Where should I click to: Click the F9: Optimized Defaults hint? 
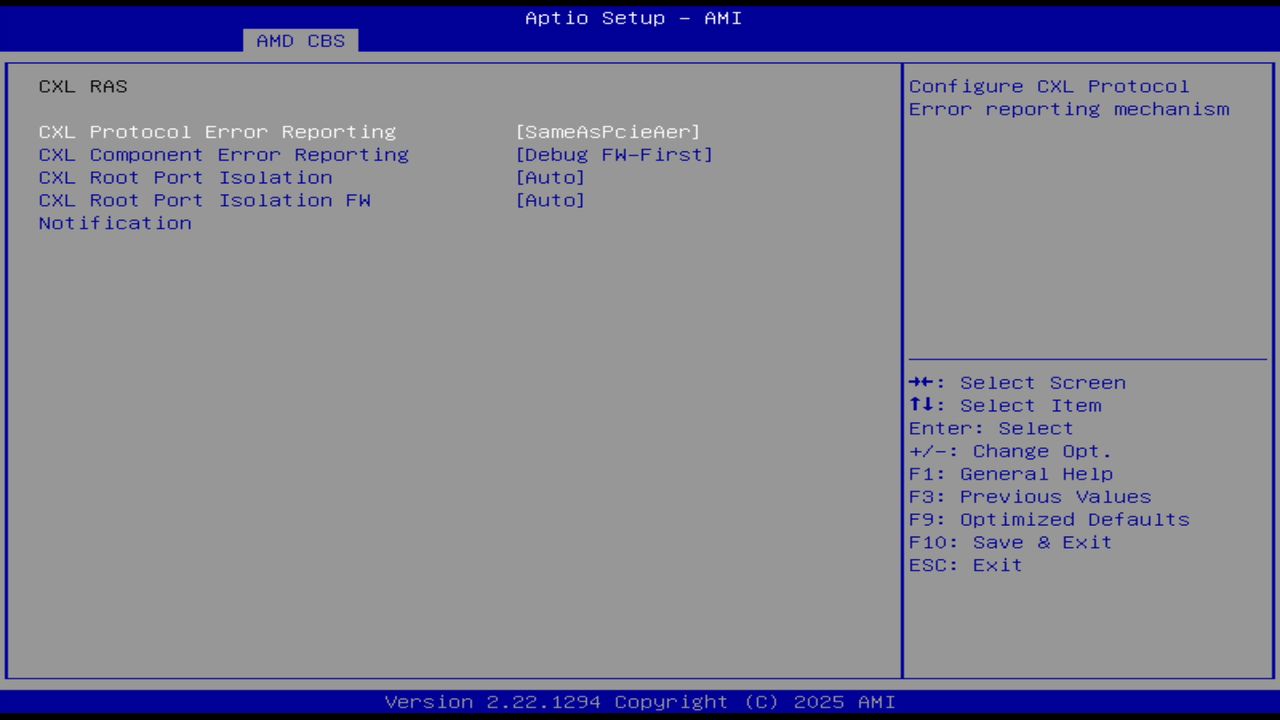pos(1049,520)
